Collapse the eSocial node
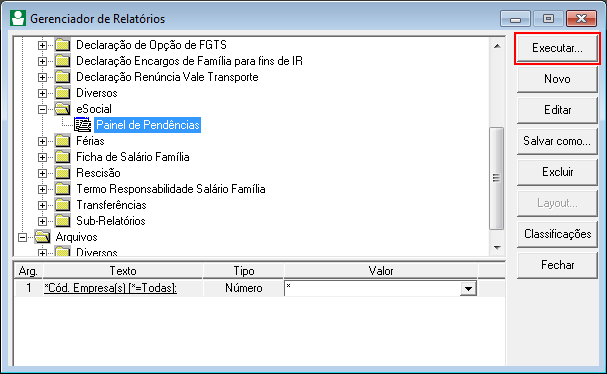The width and height of the screenshot is (607, 374). 42,109
